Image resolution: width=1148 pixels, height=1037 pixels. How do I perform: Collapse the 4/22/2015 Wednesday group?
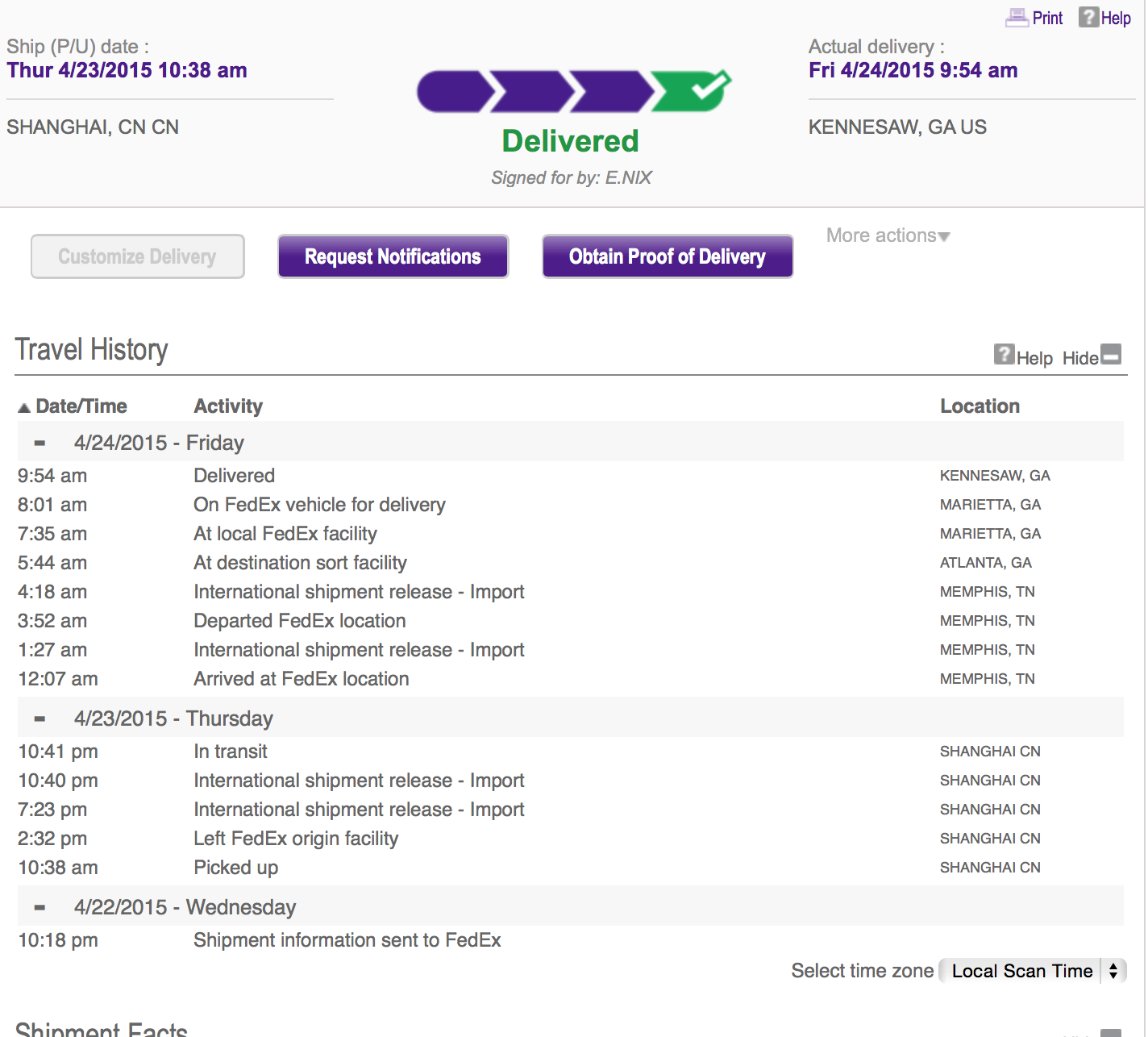pos(40,907)
